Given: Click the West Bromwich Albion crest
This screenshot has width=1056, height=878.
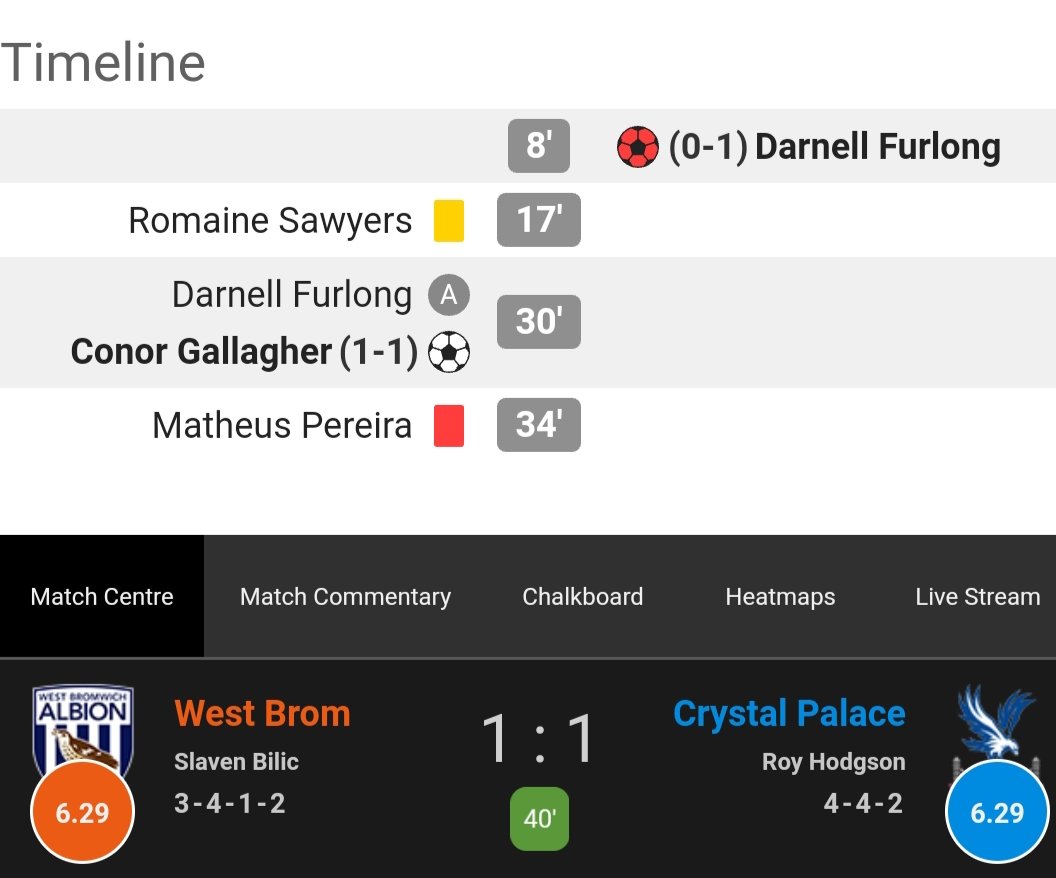Looking at the screenshot, I should [x=83, y=729].
